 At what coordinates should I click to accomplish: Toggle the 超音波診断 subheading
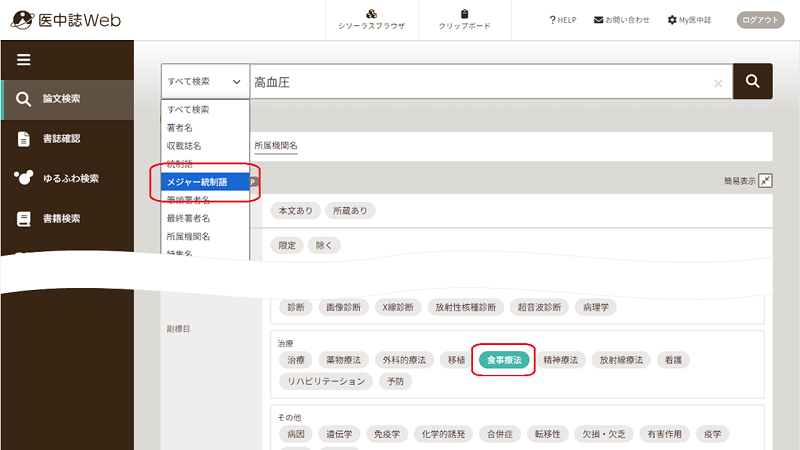(539, 307)
